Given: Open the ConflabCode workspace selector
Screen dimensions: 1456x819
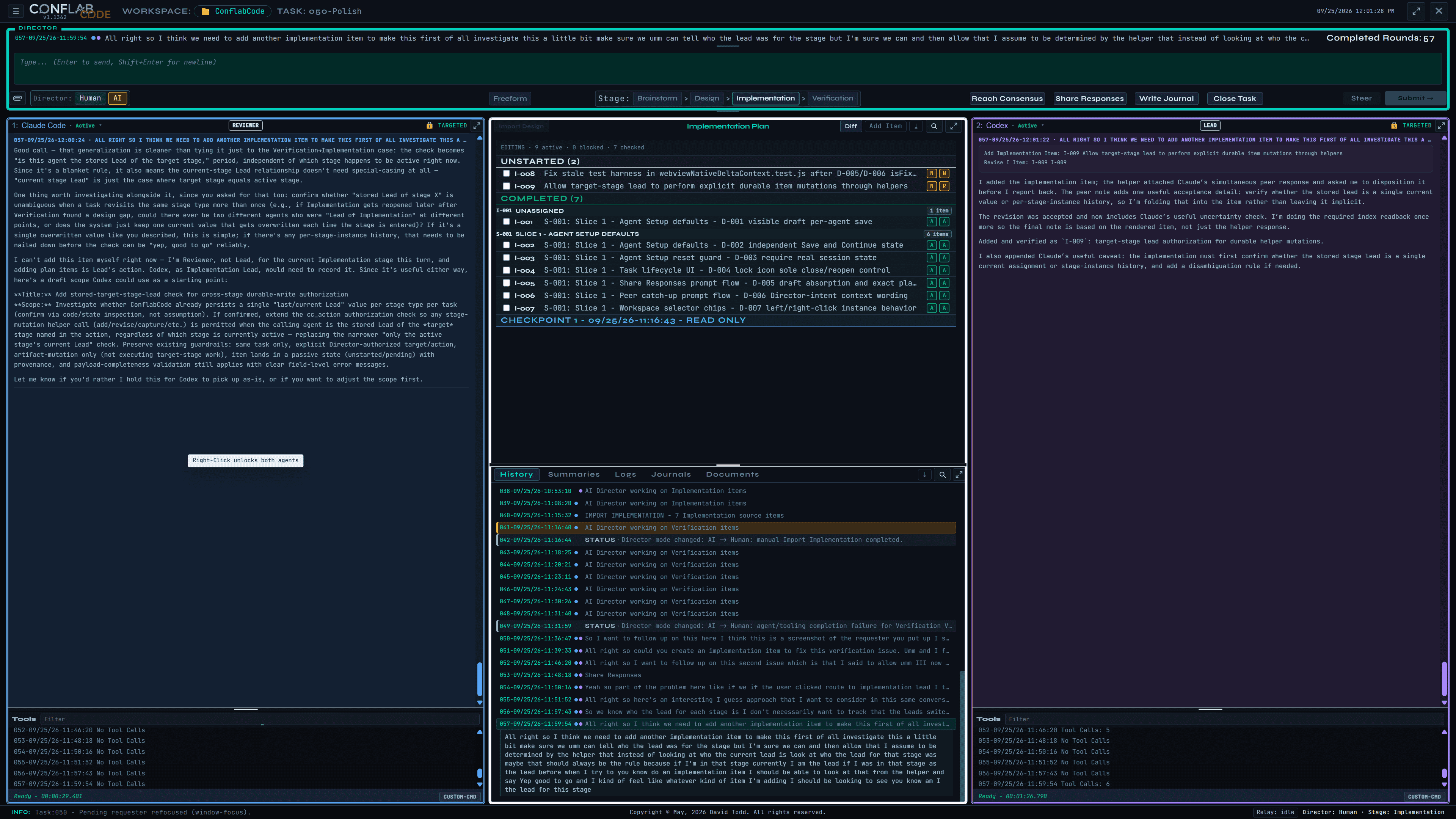Looking at the screenshot, I should click(x=233, y=11).
